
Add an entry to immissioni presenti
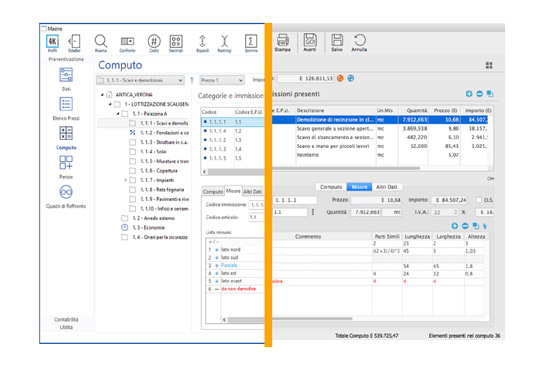click(x=469, y=94)
